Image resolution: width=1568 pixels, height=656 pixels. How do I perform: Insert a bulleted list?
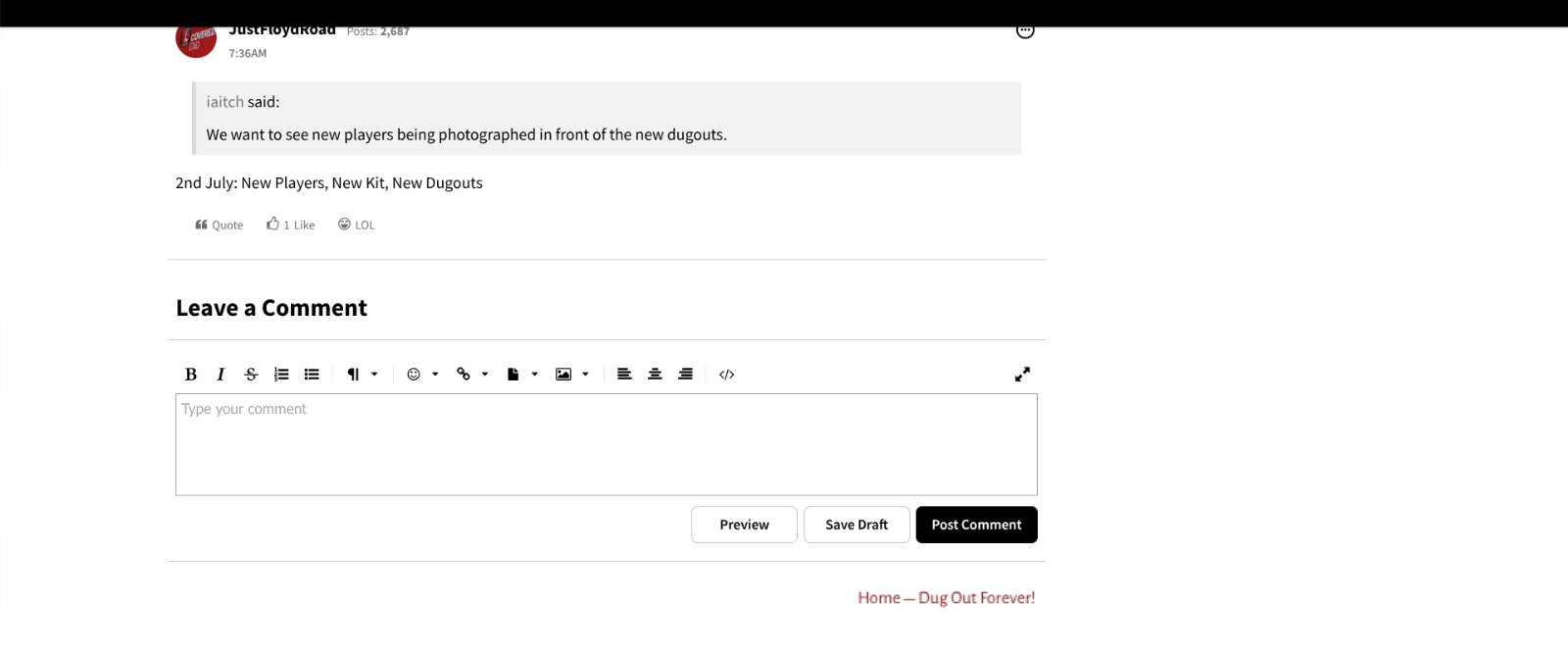point(312,375)
